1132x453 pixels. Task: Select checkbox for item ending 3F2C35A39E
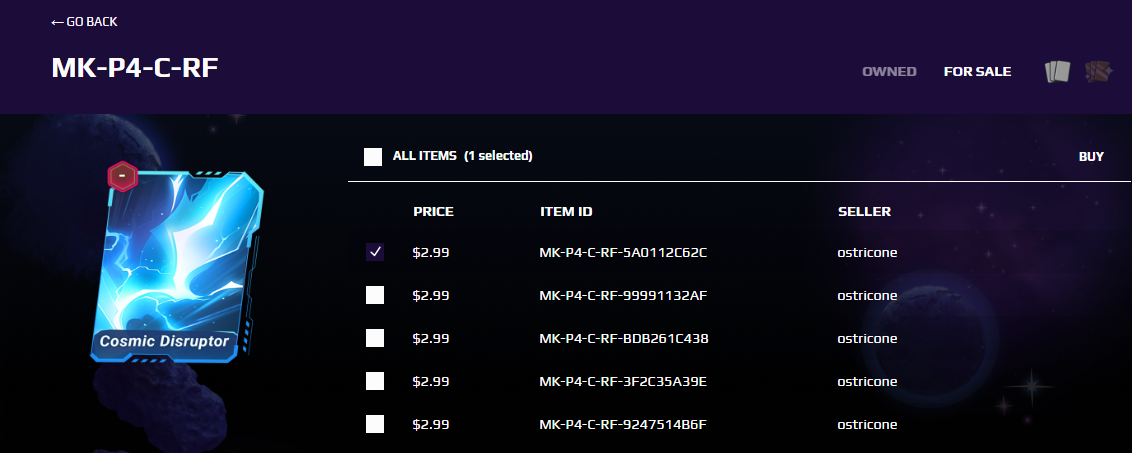tap(375, 381)
